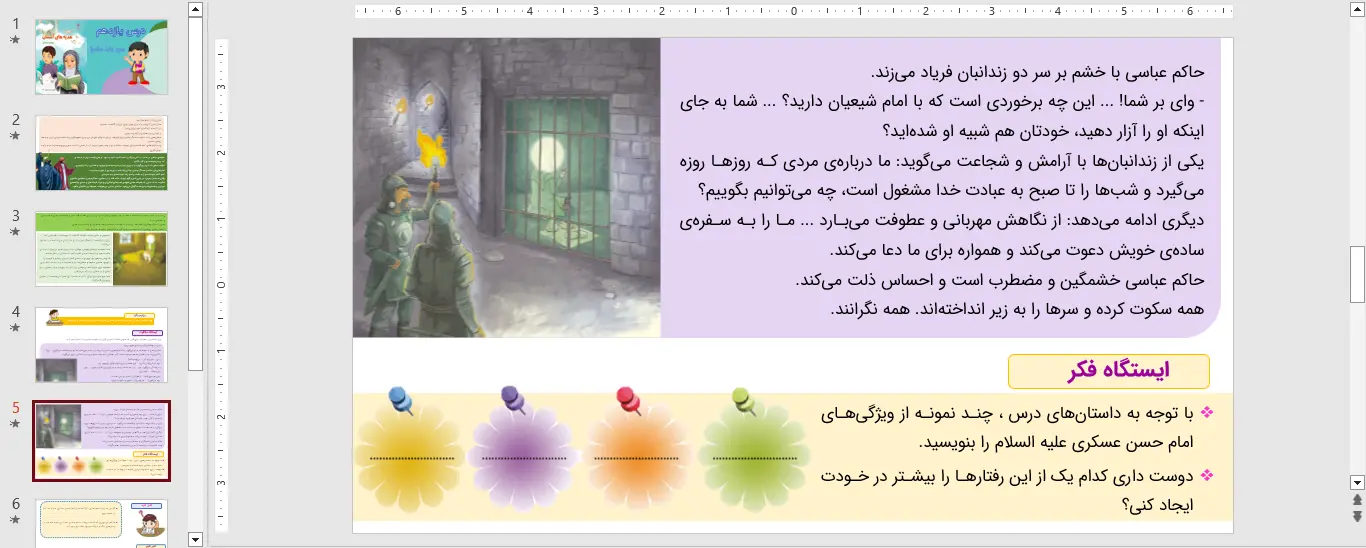Click the animation star under slide 1

point(15,40)
